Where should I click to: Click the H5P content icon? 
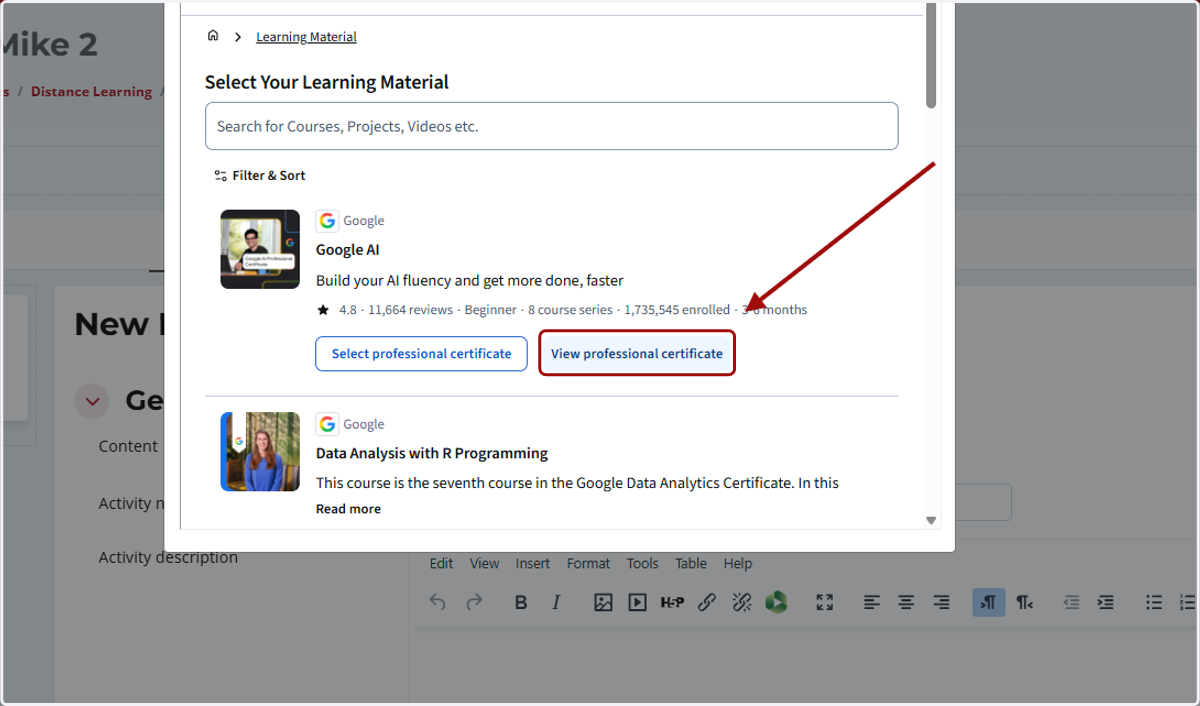[672, 602]
